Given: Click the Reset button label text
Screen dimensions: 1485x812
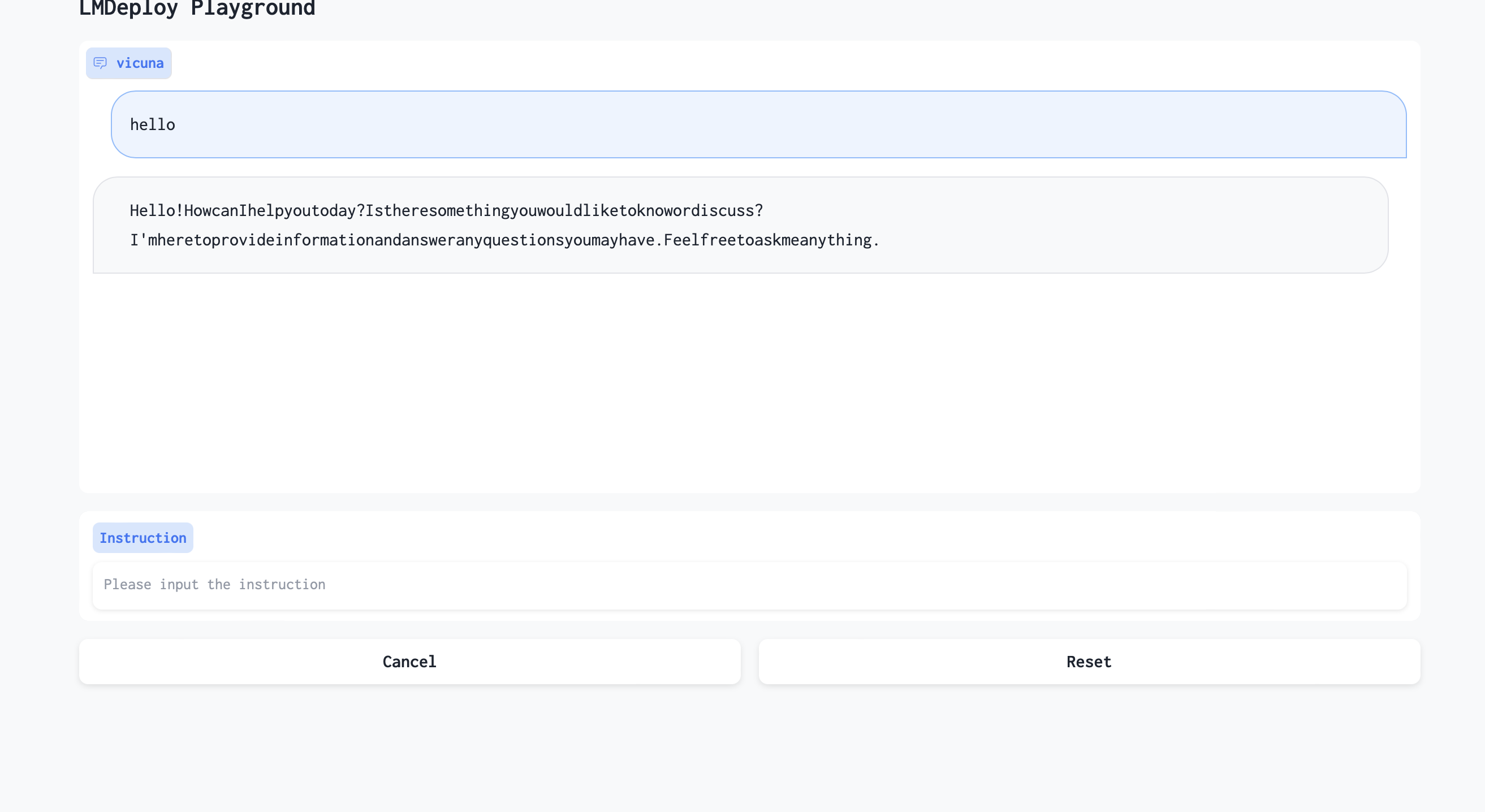Looking at the screenshot, I should [1088, 661].
